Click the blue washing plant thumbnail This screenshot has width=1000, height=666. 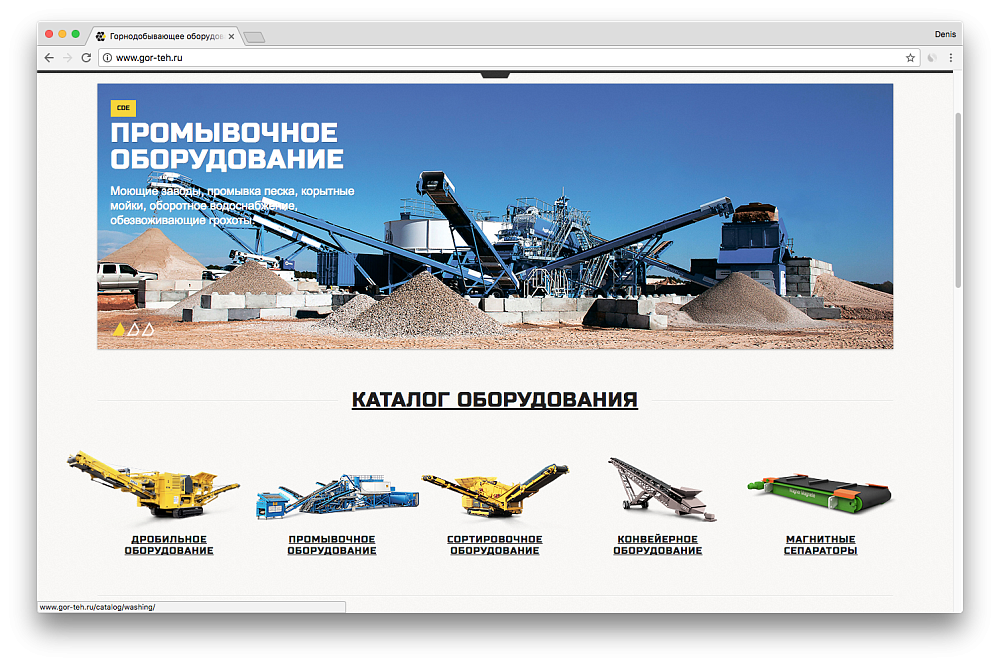tap(337, 497)
